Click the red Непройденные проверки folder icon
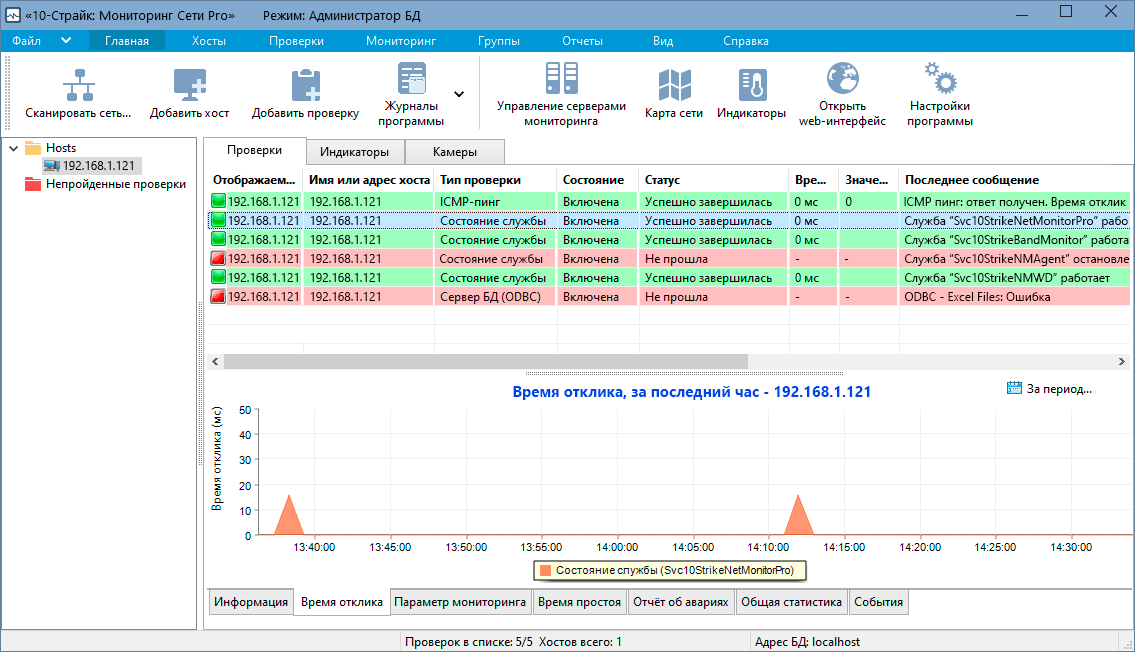This screenshot has height=652, width=1135. pyautogui.click(x=33, y=184)
